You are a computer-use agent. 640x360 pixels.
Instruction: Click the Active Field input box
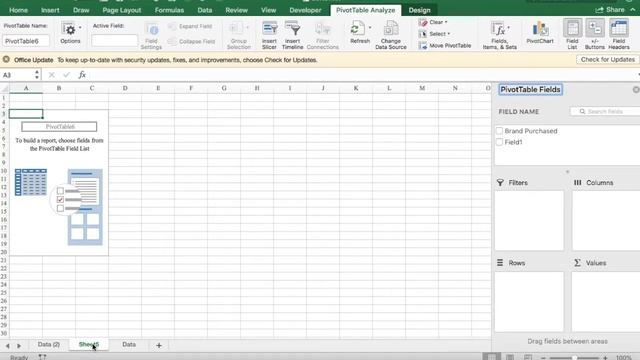click(115, 40)
